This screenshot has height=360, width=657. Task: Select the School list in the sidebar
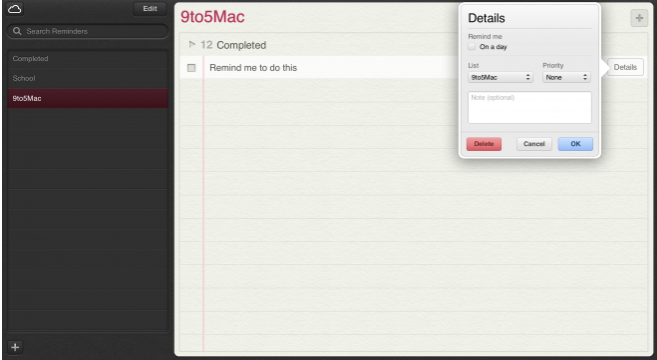coord(88,78)
